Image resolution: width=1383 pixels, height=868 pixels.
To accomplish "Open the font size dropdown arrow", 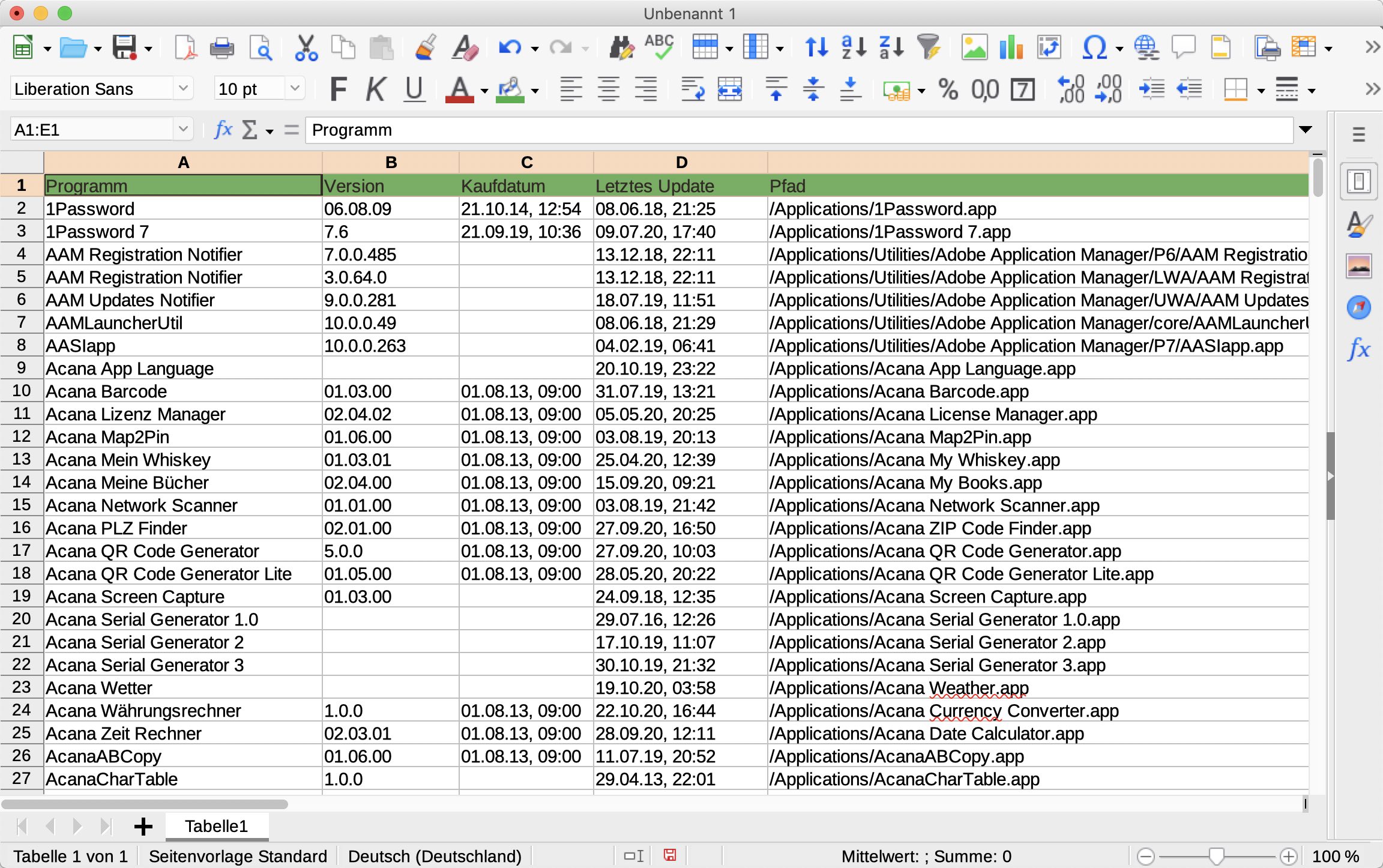I will click(x=295, y=89).
